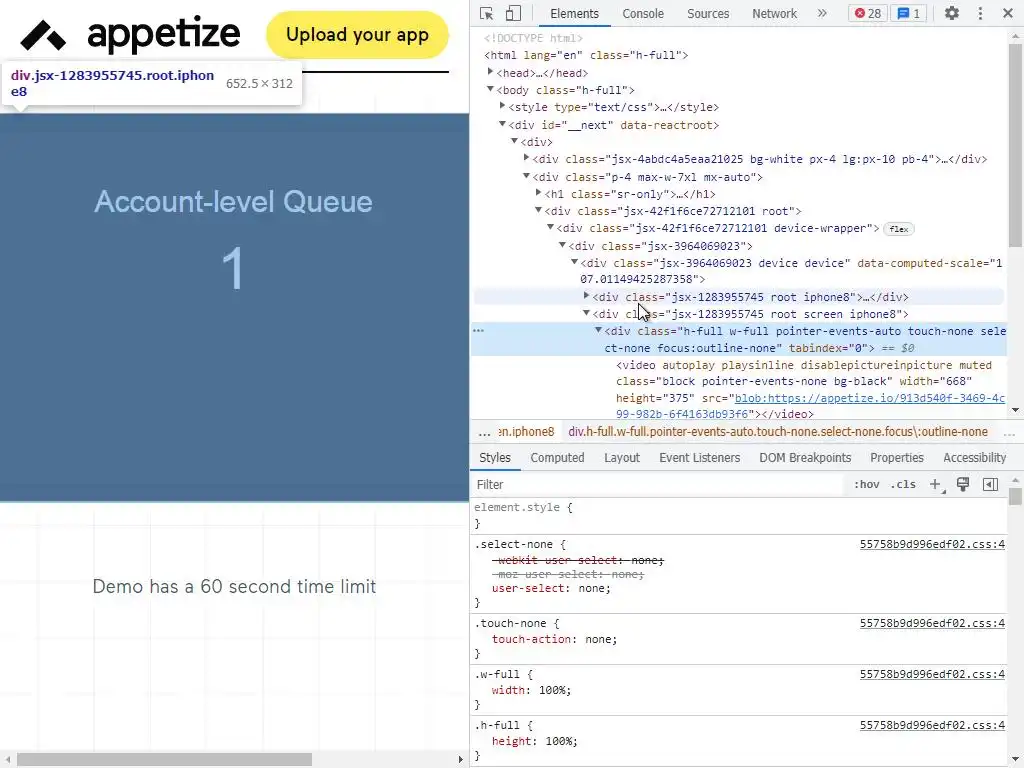Viewport: 1024px width, 768px height.
Task: Toggle computed styles sidebar icon
Action: [x=990, y=485]
